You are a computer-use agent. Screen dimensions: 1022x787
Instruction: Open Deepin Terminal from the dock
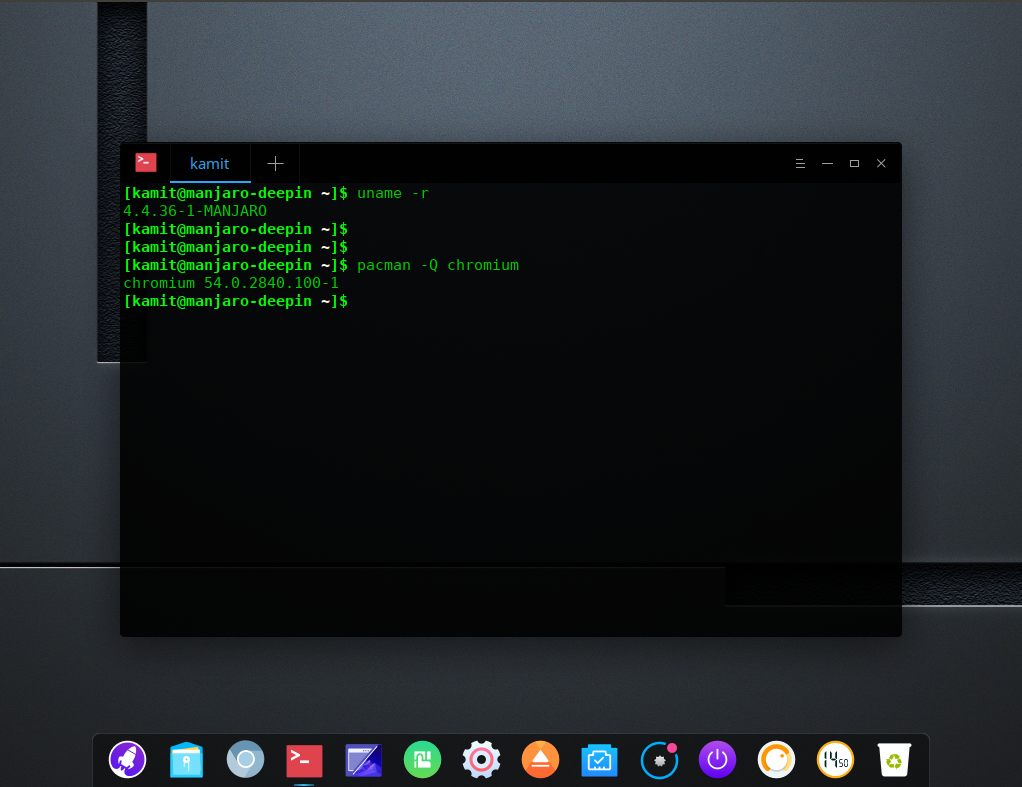(x=304, y=760)
